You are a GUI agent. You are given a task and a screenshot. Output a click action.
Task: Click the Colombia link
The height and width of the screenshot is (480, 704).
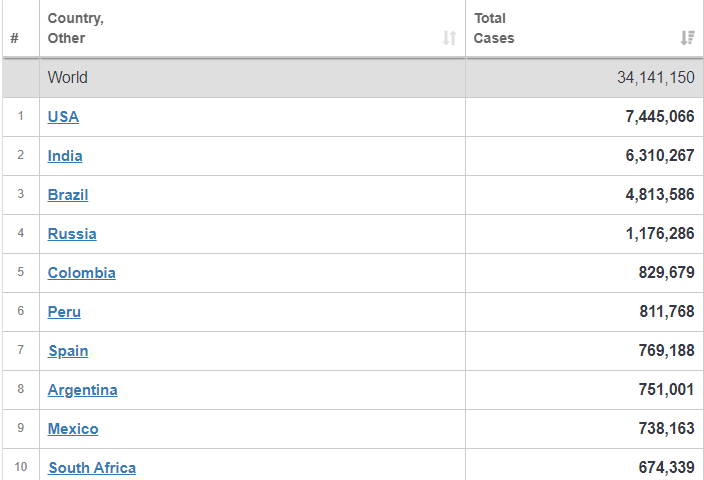(81, 273)
